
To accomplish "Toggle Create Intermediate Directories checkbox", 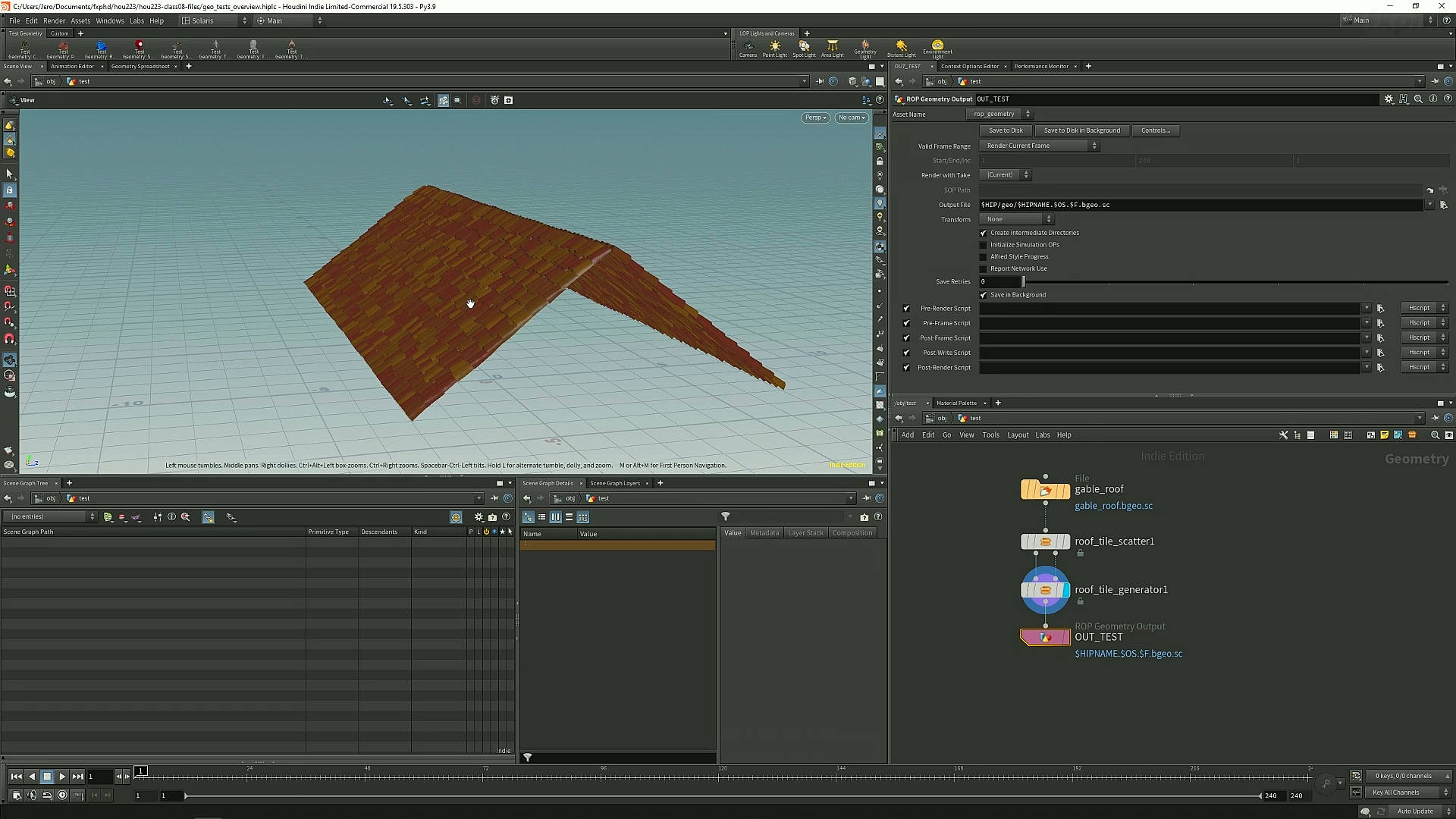I will click(984, 233).
